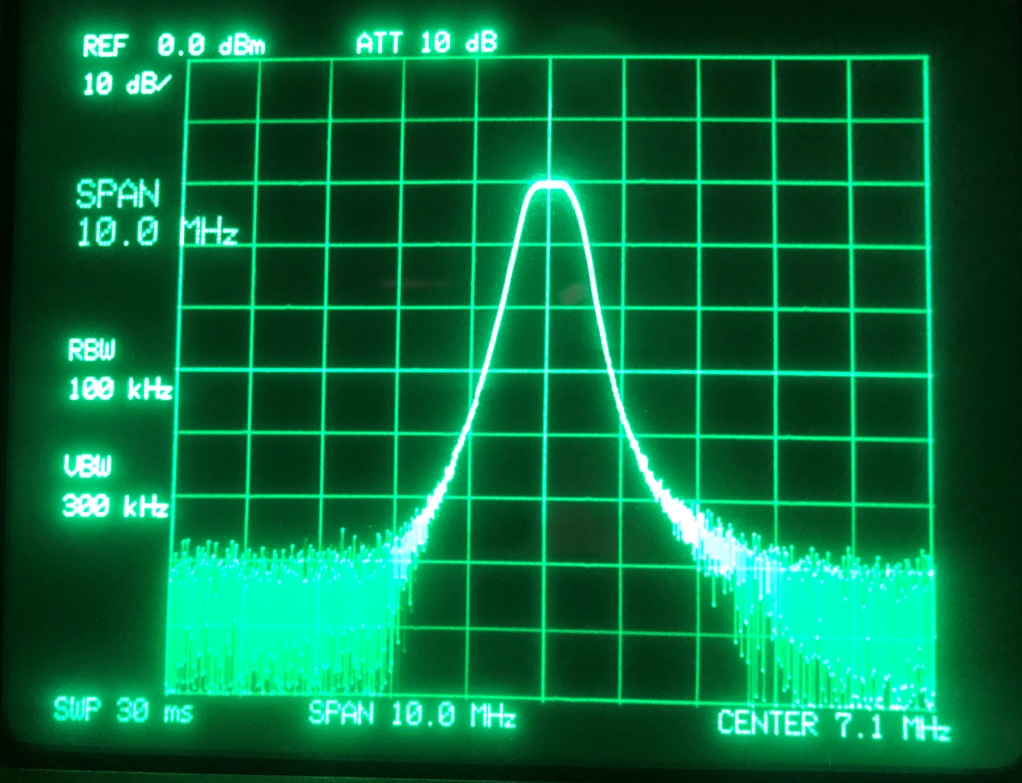The width and height of the screenshot is (1022, 783).
Task: Select the 300 kHz VBW value
Action: [115, 505]
